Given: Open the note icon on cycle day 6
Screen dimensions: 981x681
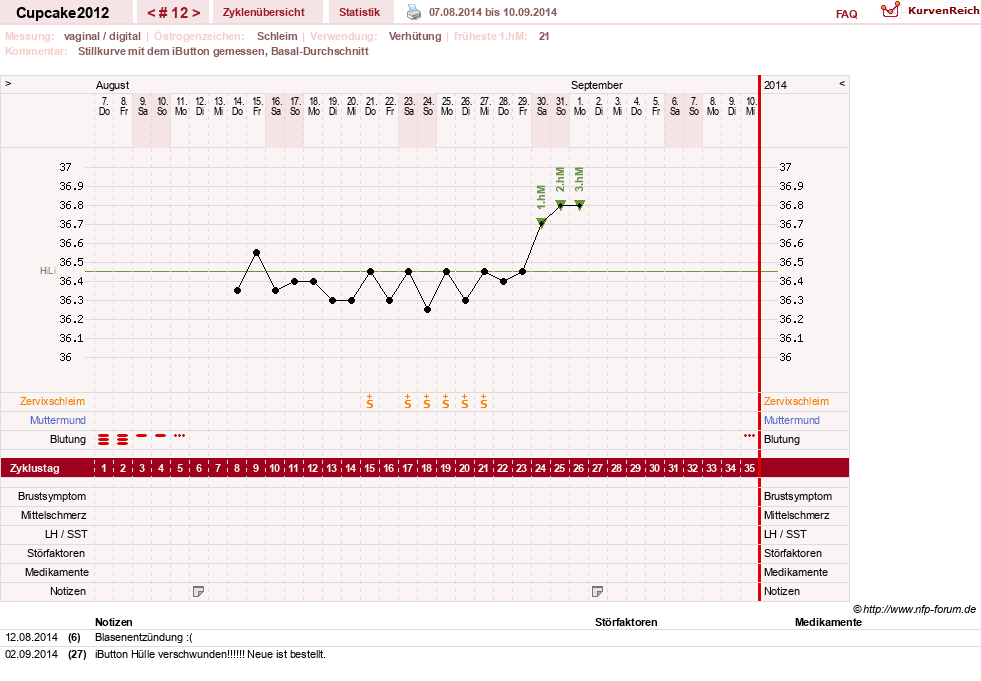Looking at the screenshot, I should pos(198,591).
